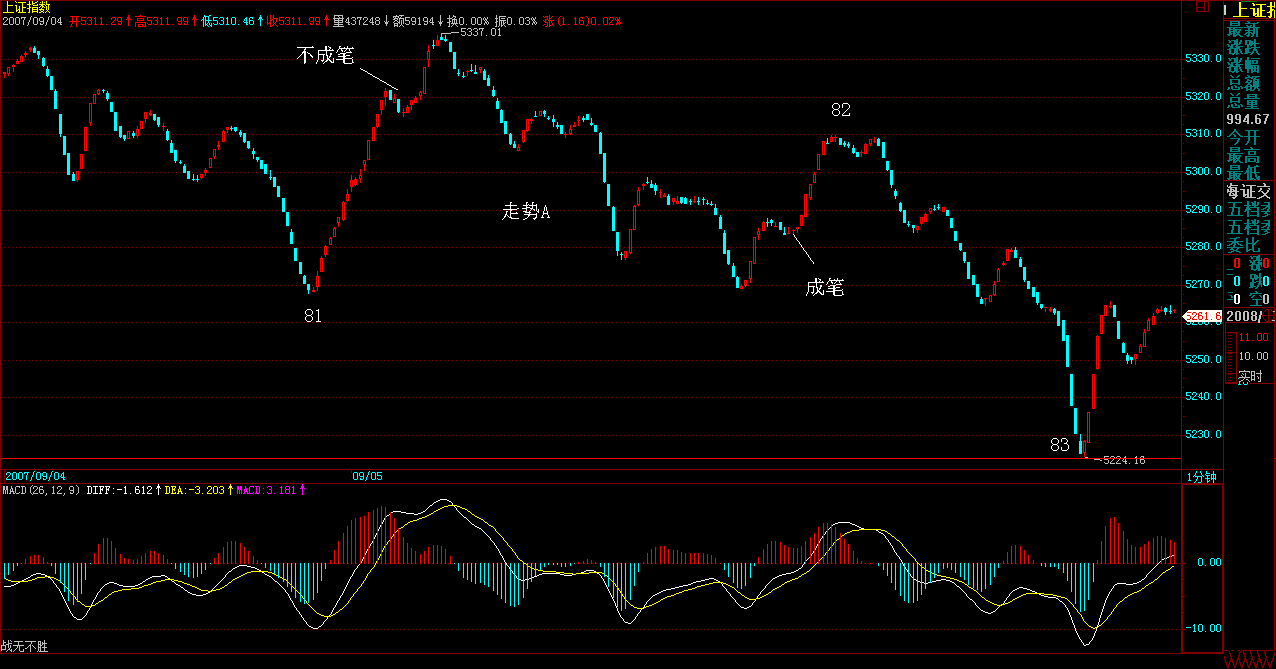Click the MACD(26,12,9) indicator label
The width and height of the screenshot is (1276, 669).
coord(41,490)
